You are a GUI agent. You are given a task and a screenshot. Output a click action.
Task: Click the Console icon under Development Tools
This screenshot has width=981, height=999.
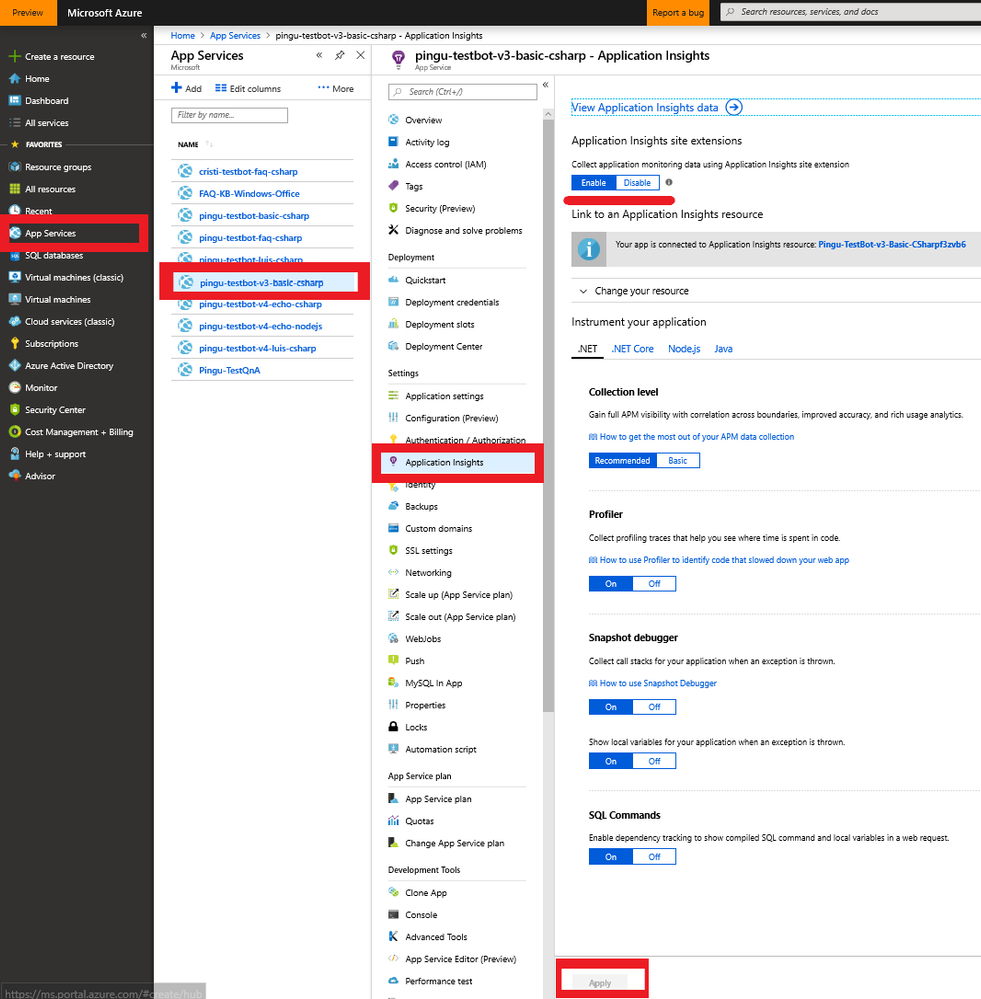pos(393,914)
